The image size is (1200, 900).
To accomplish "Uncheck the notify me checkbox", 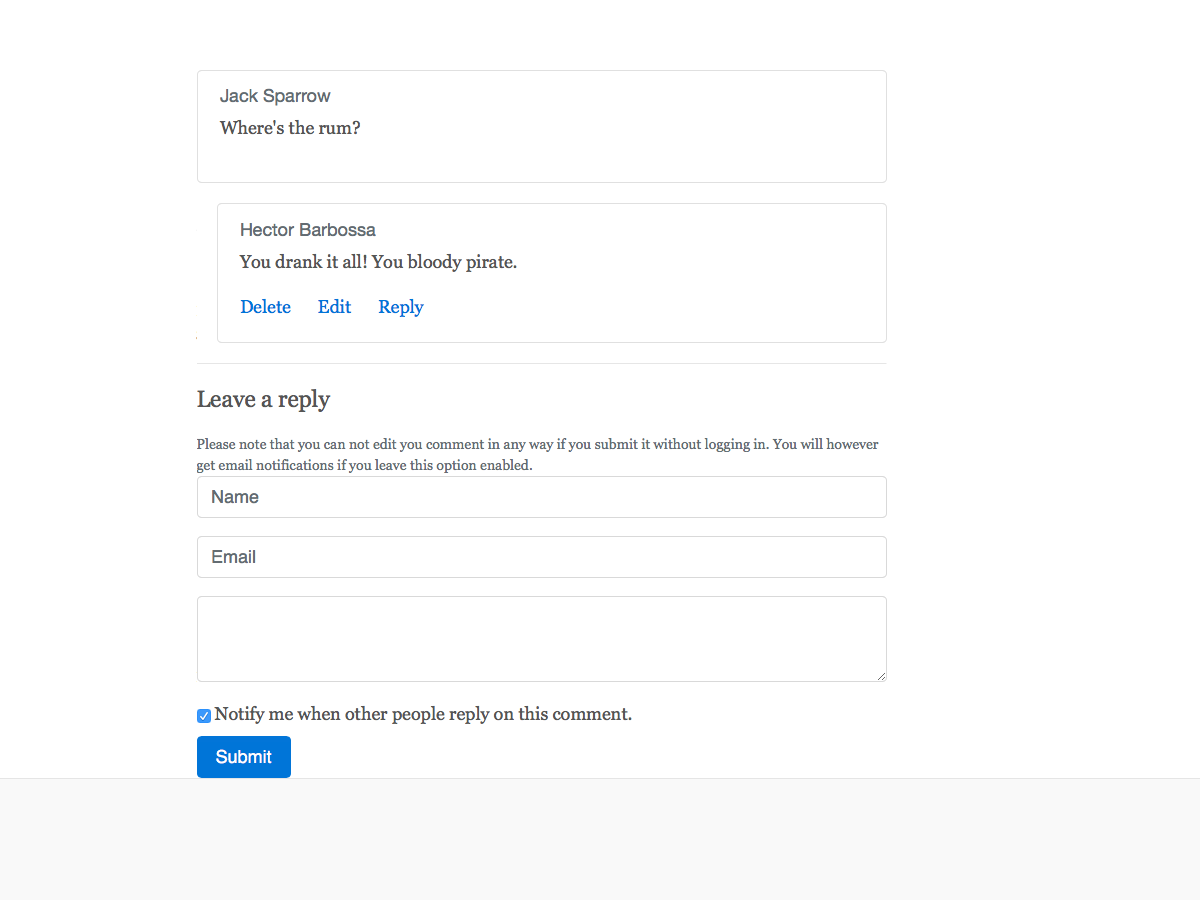I will (x=204, y=716).
